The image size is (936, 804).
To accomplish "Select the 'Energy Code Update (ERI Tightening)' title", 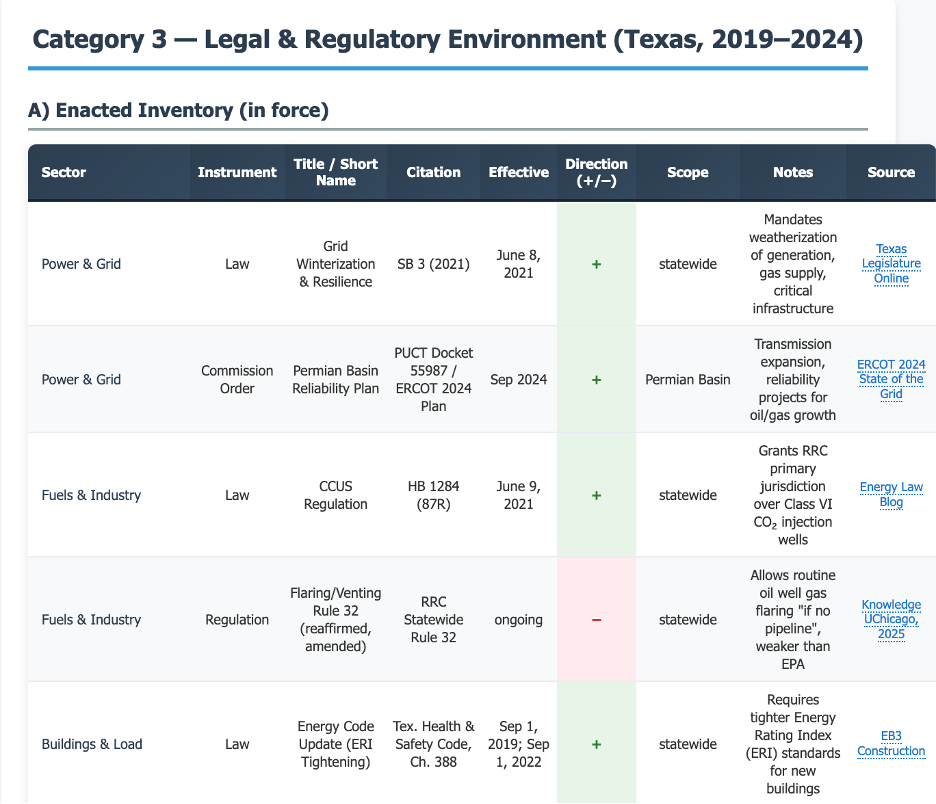I will (x=335, y=744).
